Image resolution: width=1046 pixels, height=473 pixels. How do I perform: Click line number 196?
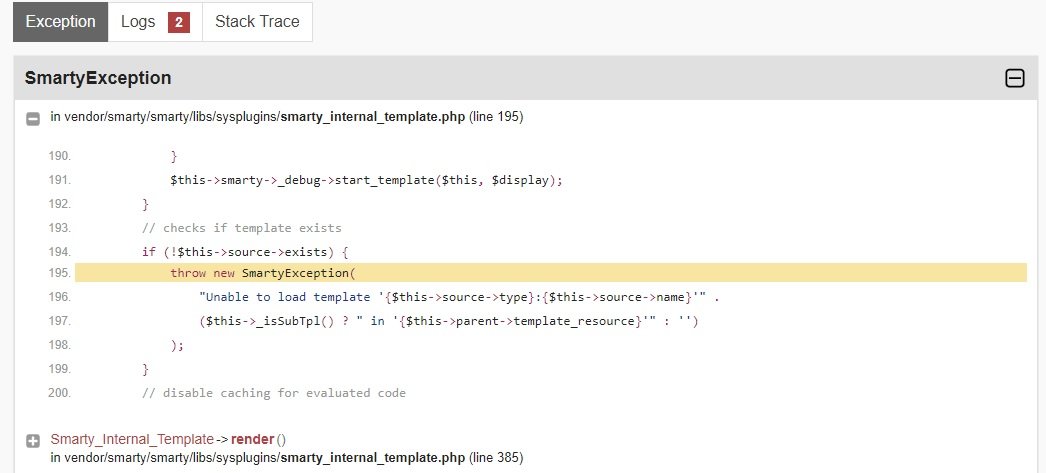[x=59, y=297]
